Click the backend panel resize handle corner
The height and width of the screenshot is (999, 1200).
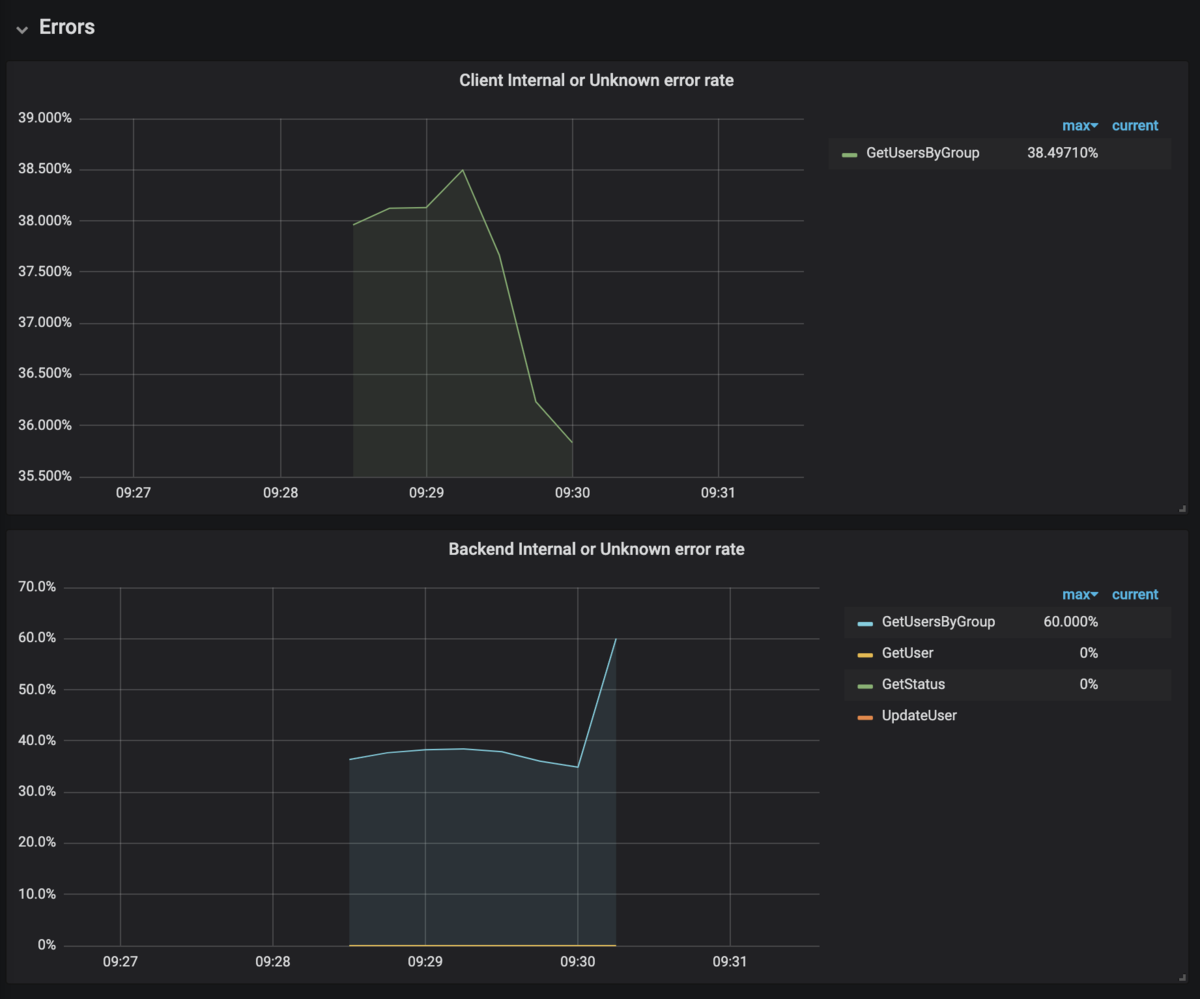point(1184,978)
